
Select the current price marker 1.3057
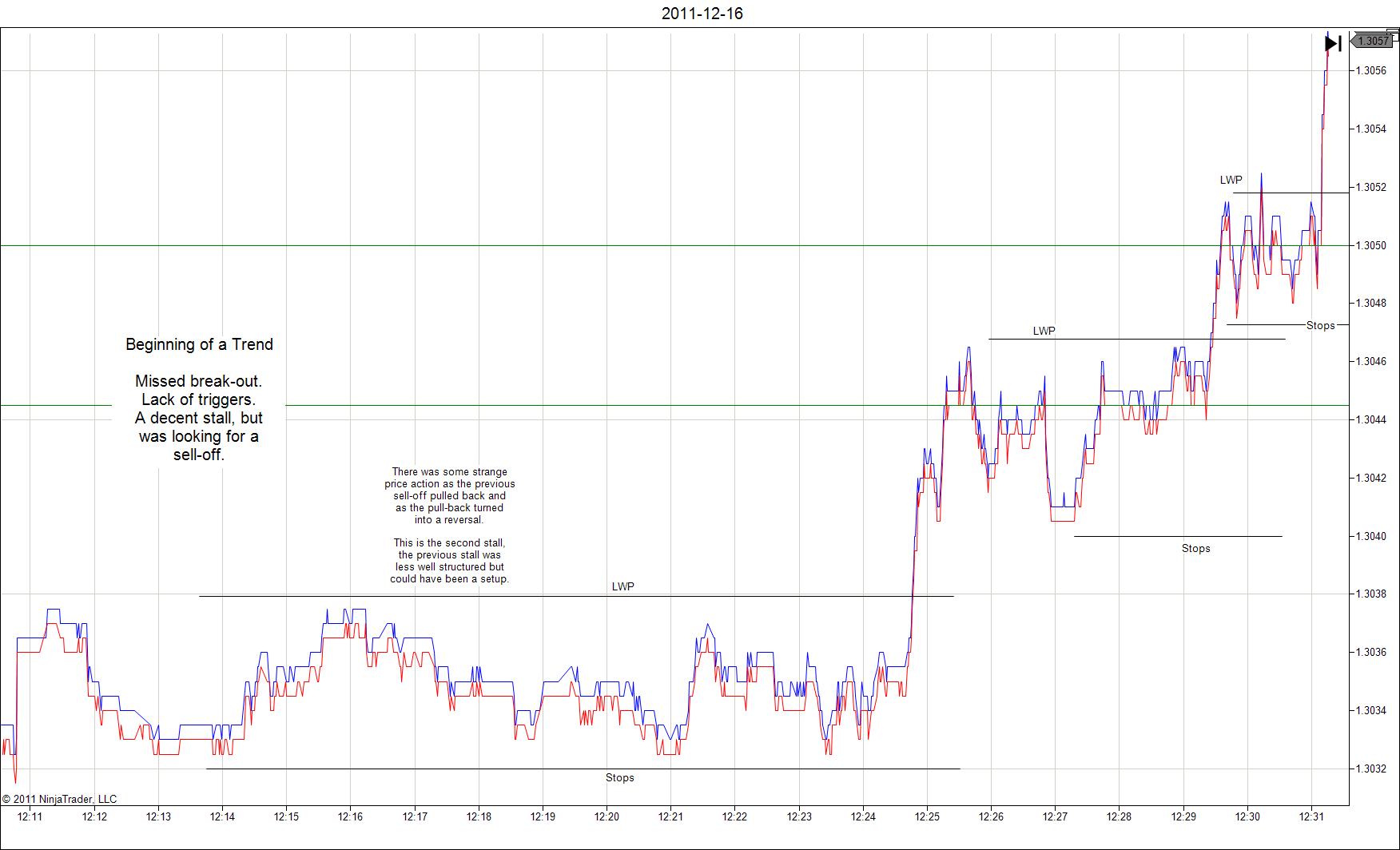[x=1373, y=41]
